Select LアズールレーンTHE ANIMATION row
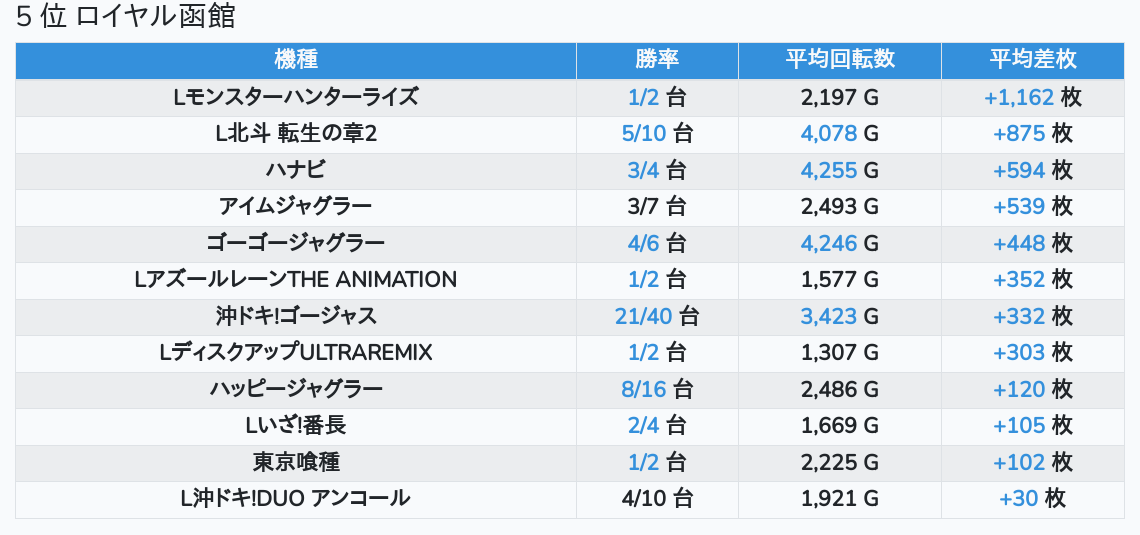Screen dimensions: 1140x535 coord(295,280)
